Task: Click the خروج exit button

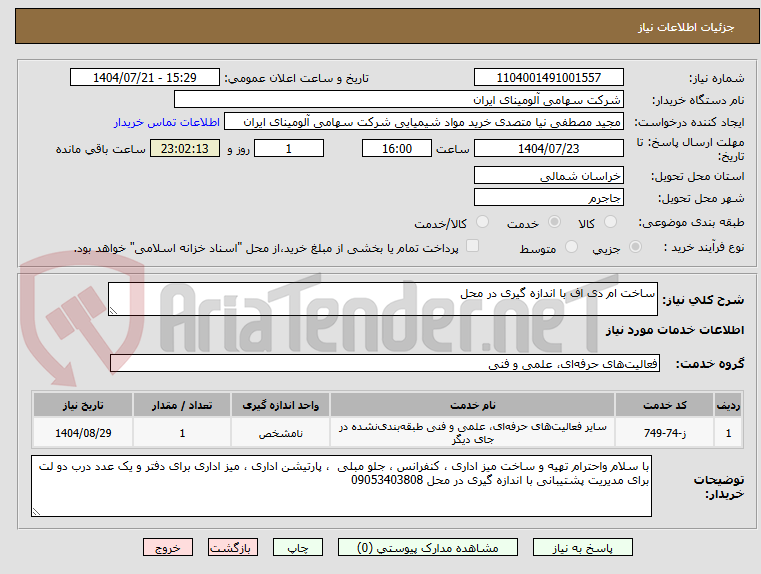Action: pos(167,547)
